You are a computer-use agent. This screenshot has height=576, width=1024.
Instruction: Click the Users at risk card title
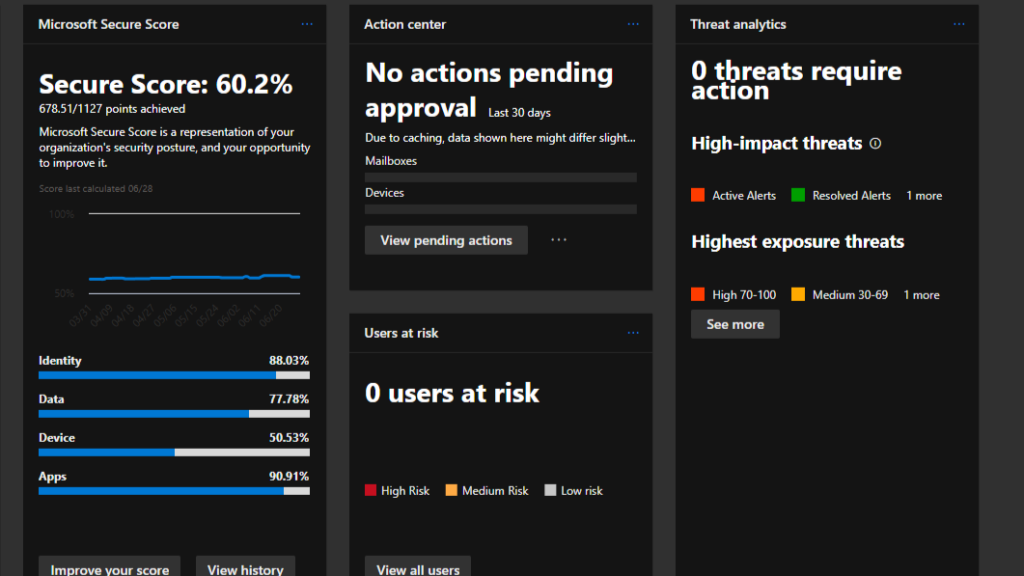click(401, 333)
